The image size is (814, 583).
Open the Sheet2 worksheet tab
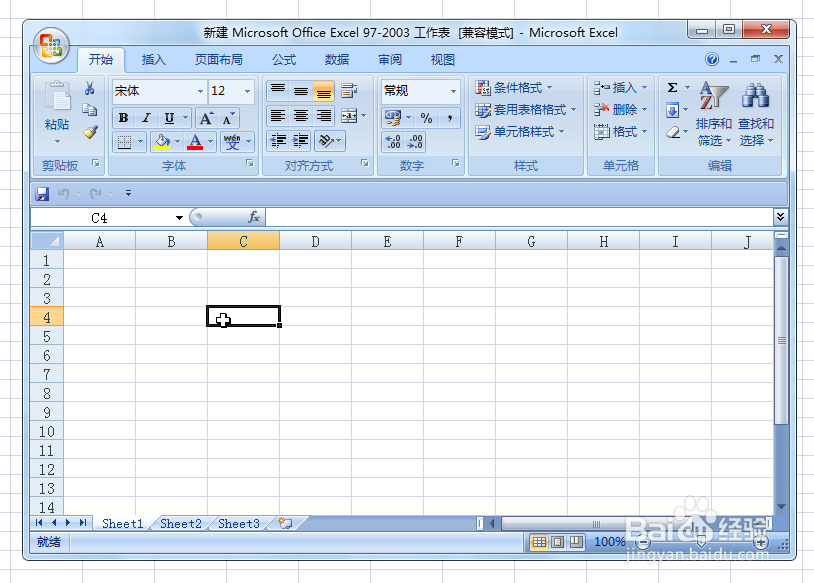pos(180,523)
